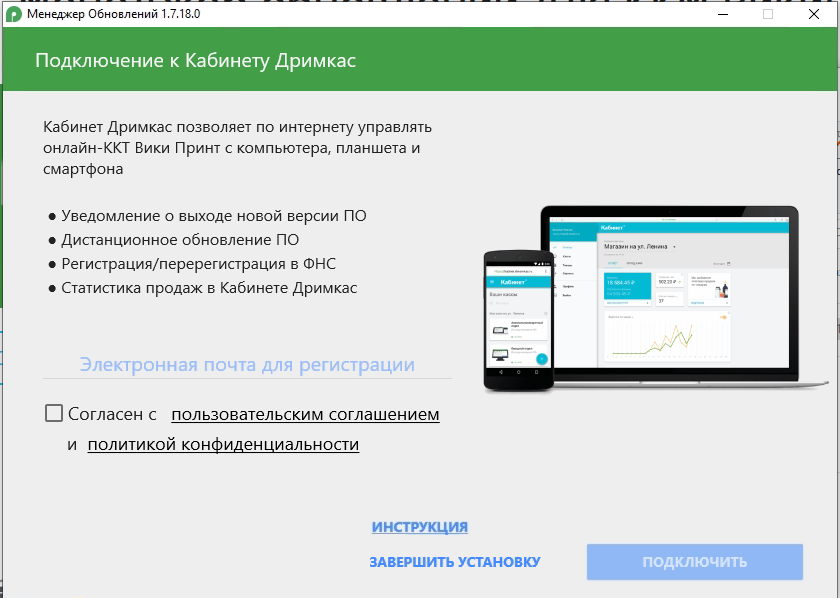Tick the Согласен с agreement checkbox
This screenshot has width=840, height=598.
click(54, 413)
